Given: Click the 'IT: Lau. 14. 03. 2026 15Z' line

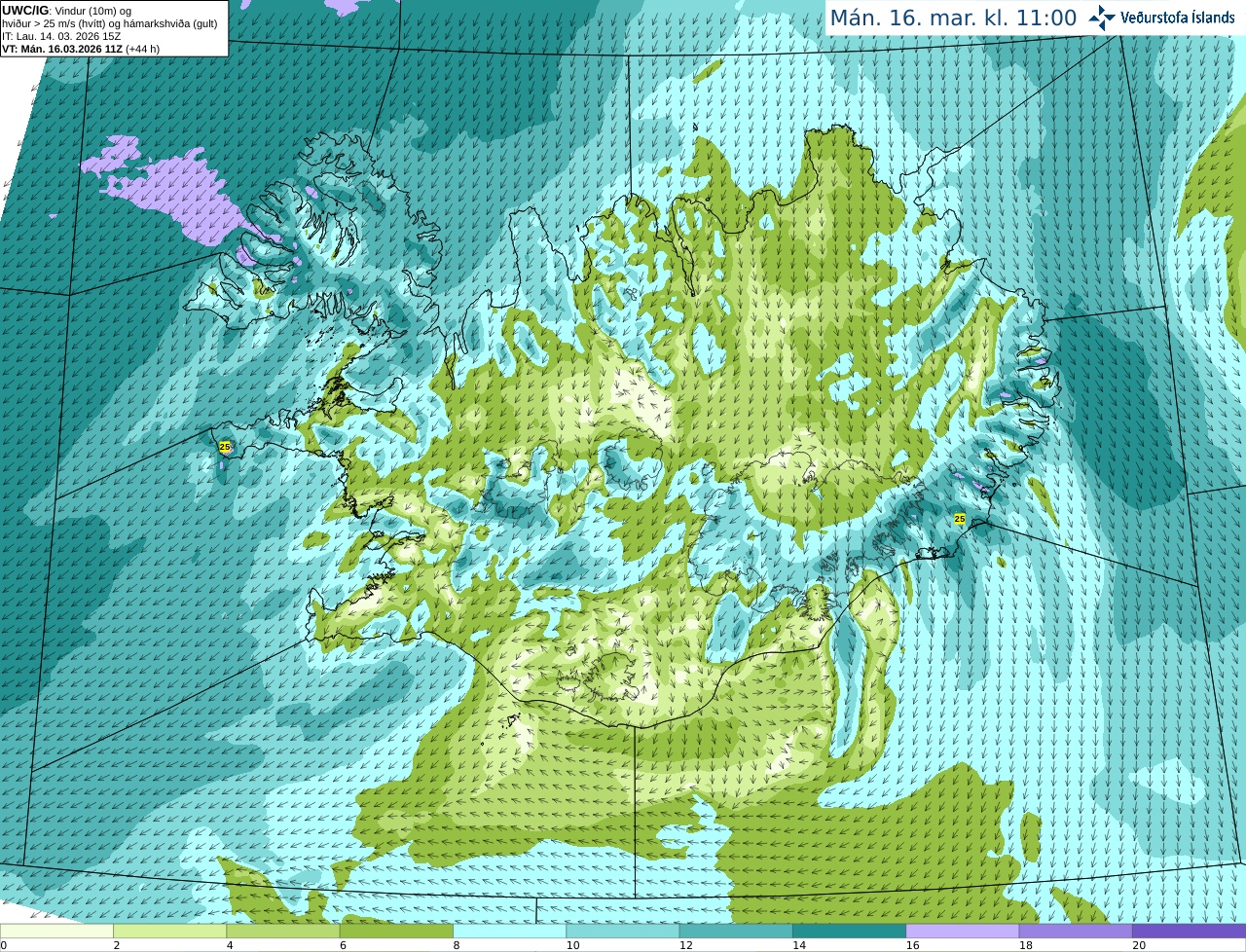Looking at the screenshot, I should point(61,36).
